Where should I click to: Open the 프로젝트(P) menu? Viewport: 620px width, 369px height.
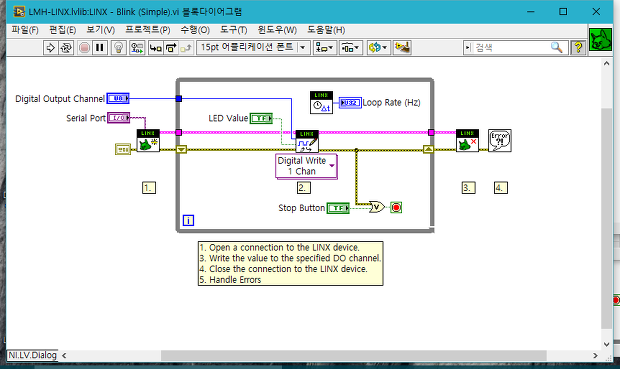coord(147,30)
